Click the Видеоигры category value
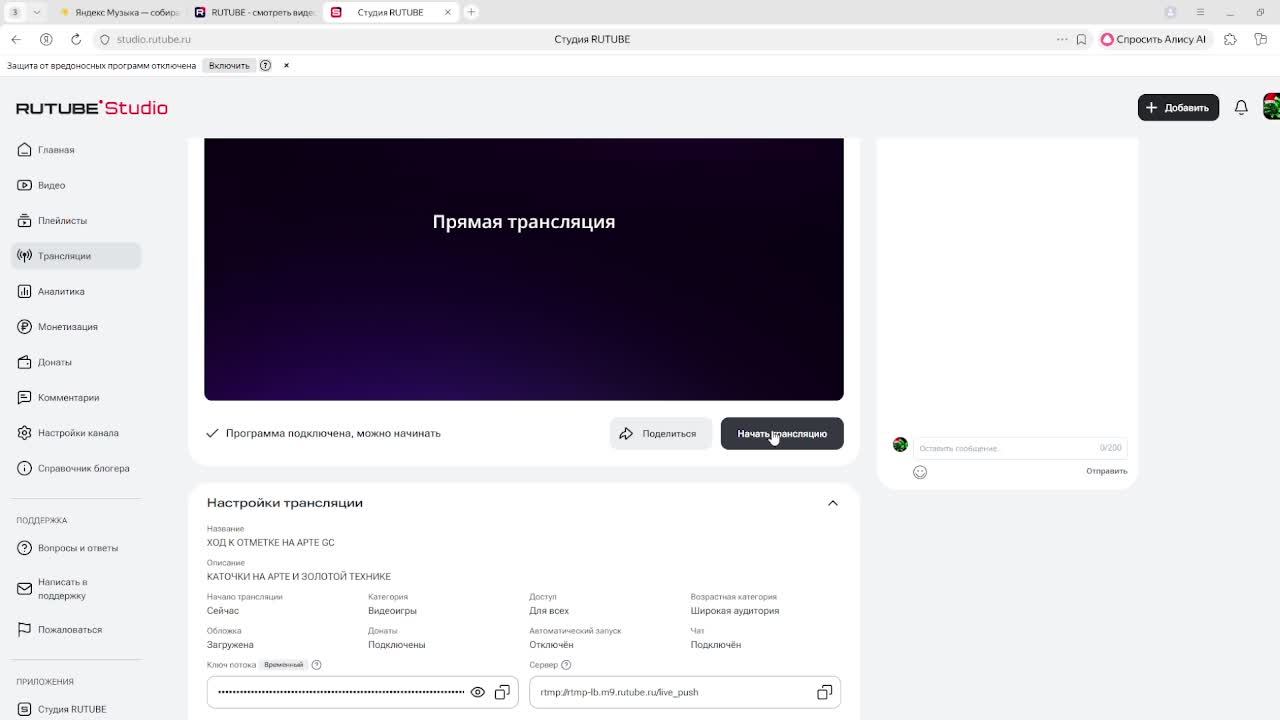1280x720 pixels. pos(392,611)
